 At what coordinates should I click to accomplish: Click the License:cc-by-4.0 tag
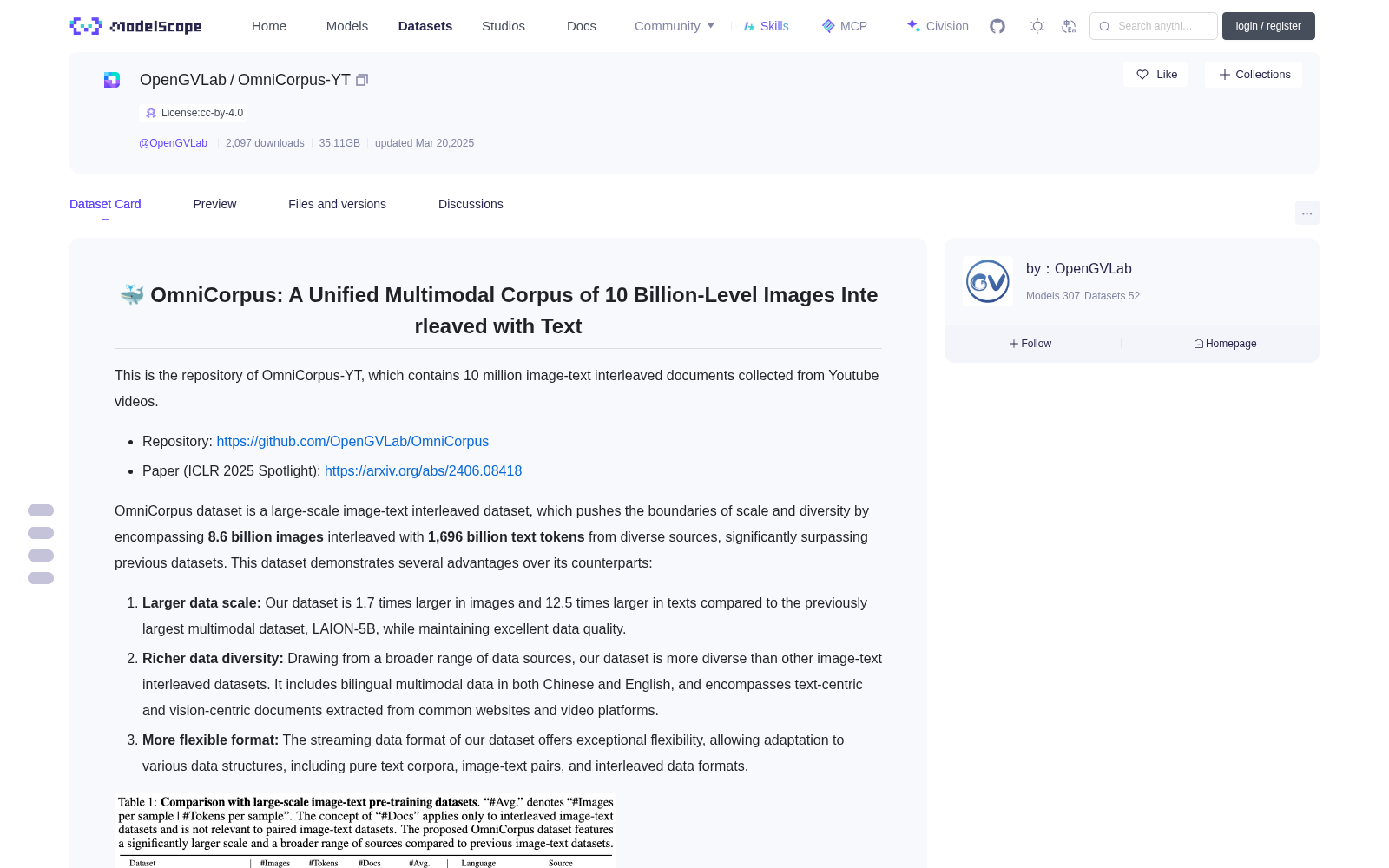(x=194, y=113)
